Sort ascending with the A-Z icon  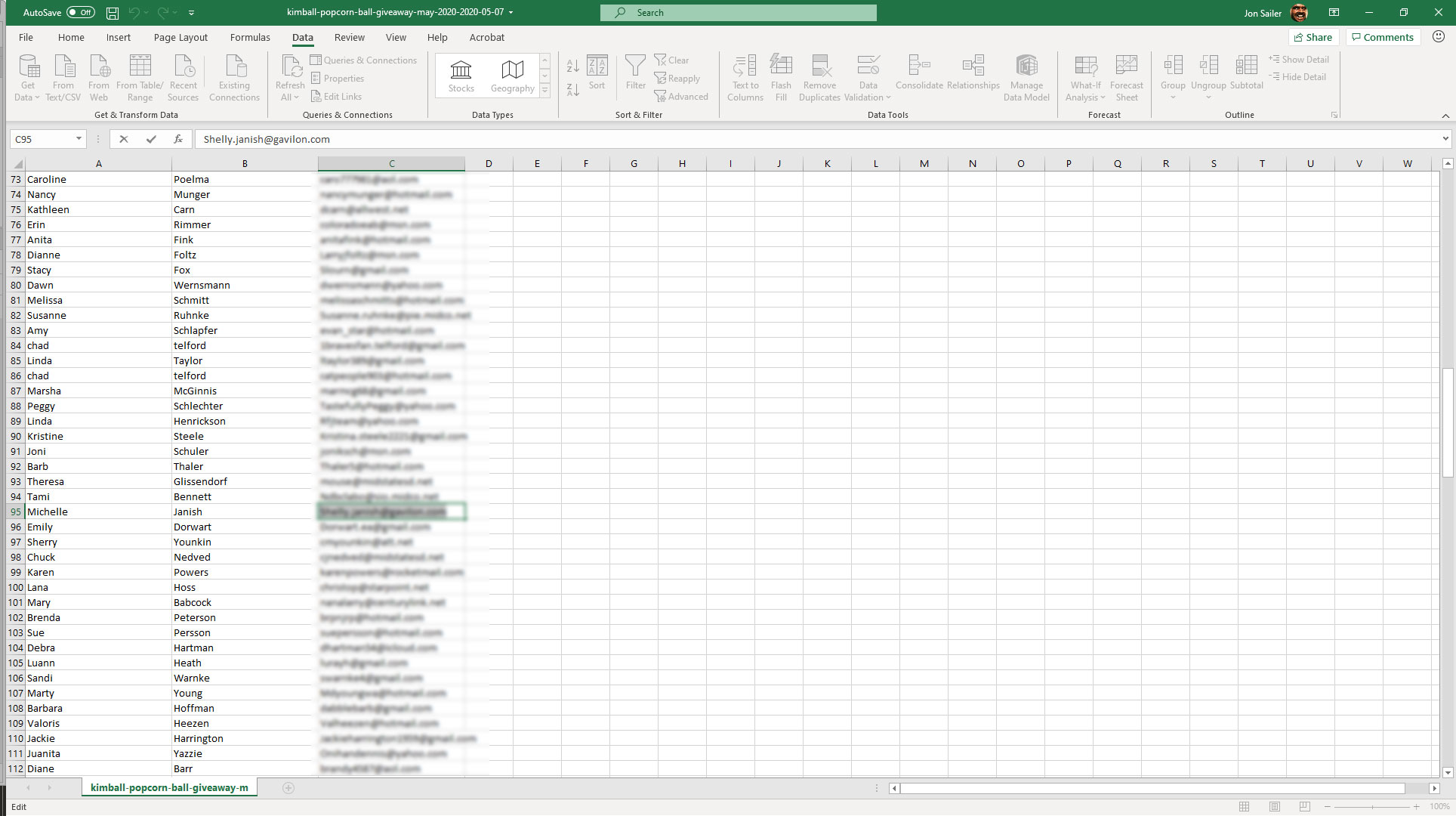pos(572,66)
